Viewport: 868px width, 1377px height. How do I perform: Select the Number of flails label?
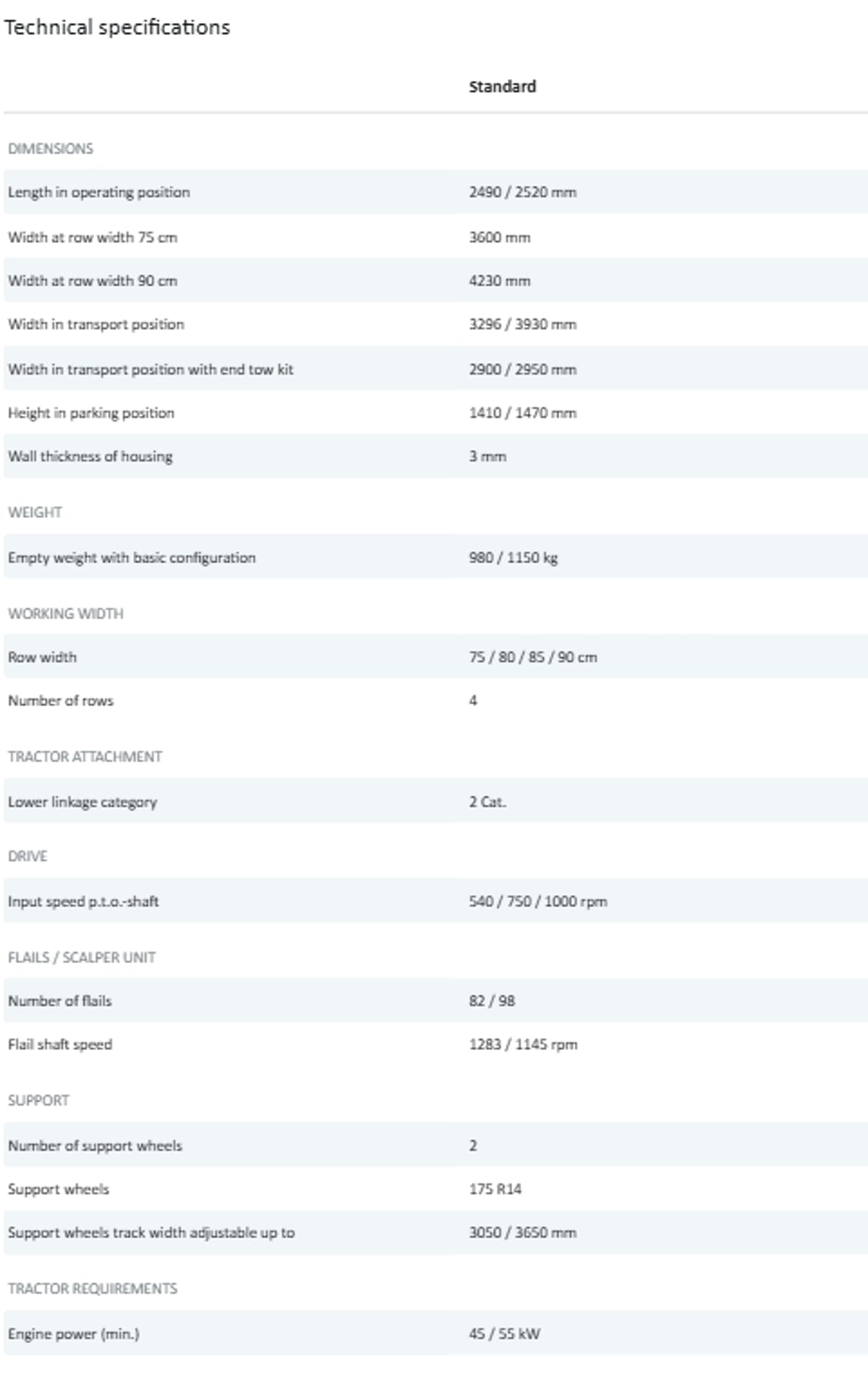60,1001
